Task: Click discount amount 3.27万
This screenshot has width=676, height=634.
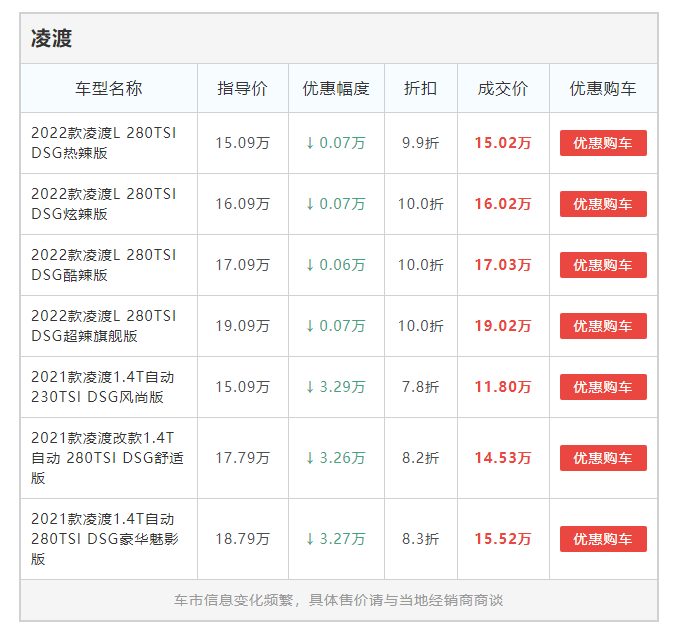Action: [x=336, y=539]
